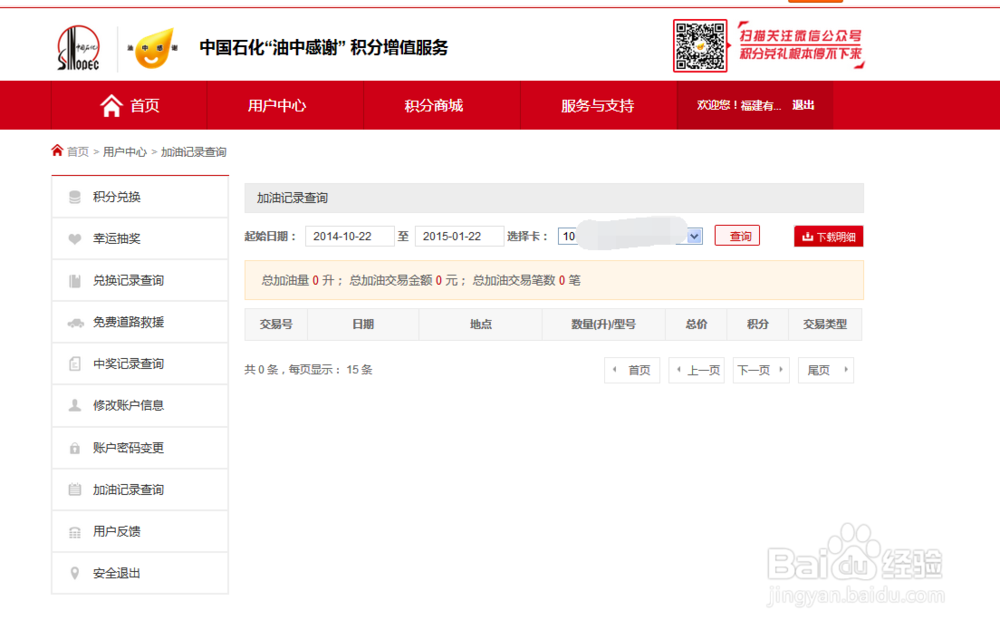1000x630 pixels.
Task: Select 安全退出 in the sidebar
Action: pyautogui.click(x=140, y=573)
